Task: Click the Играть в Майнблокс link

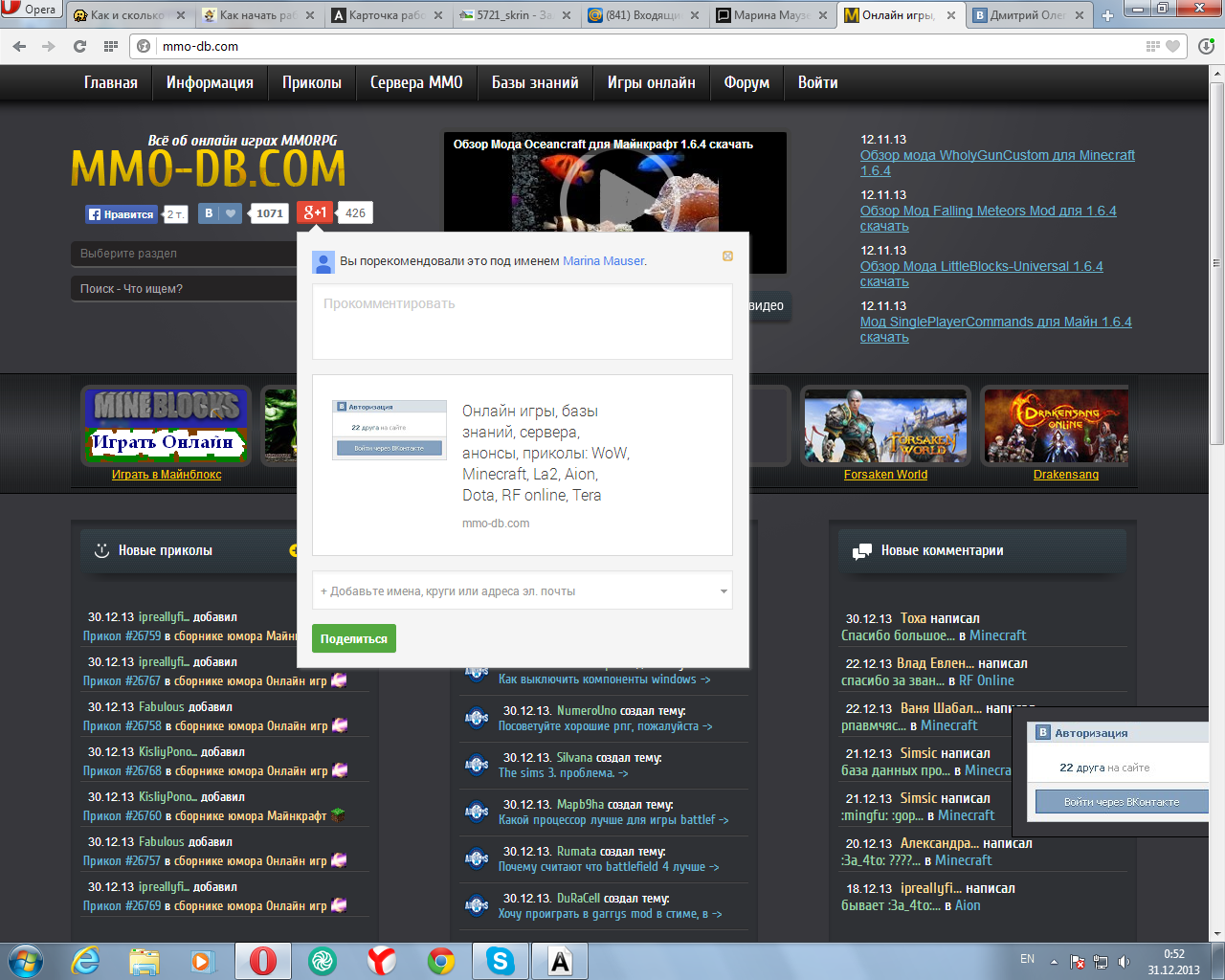Action: pos(167,475)
